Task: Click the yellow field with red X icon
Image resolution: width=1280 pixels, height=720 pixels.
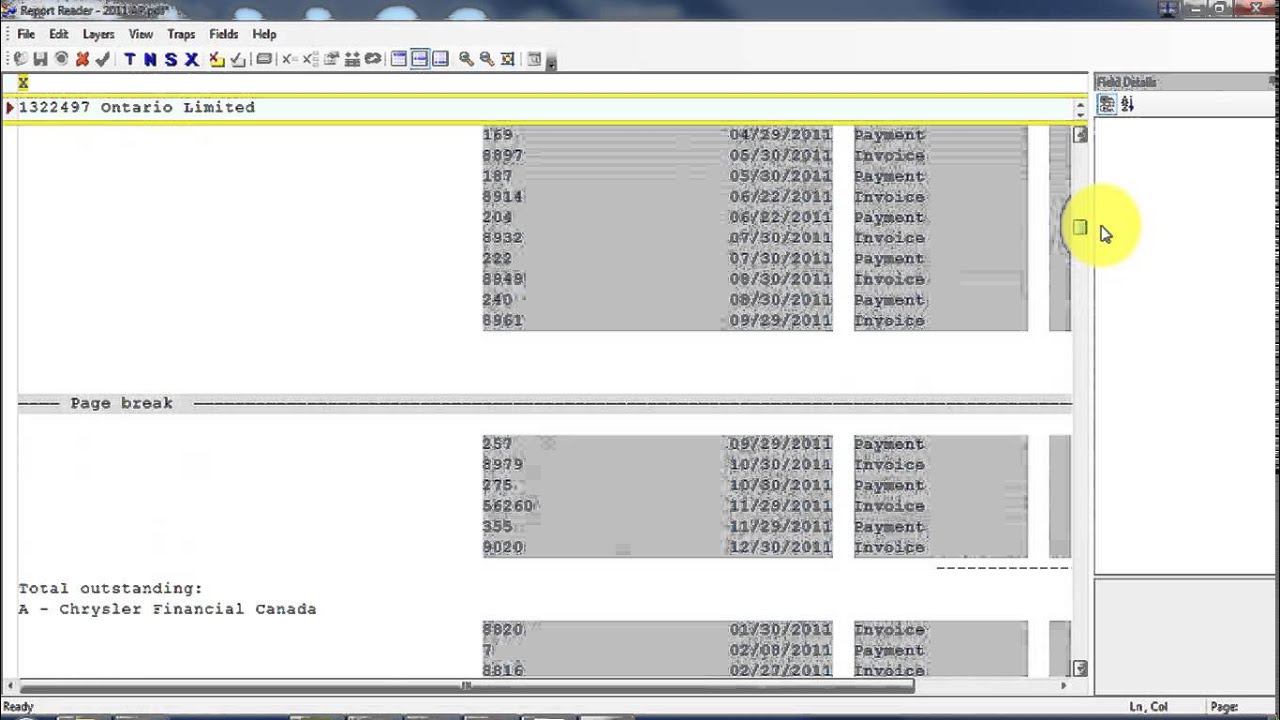Action: tap(217, 59)
